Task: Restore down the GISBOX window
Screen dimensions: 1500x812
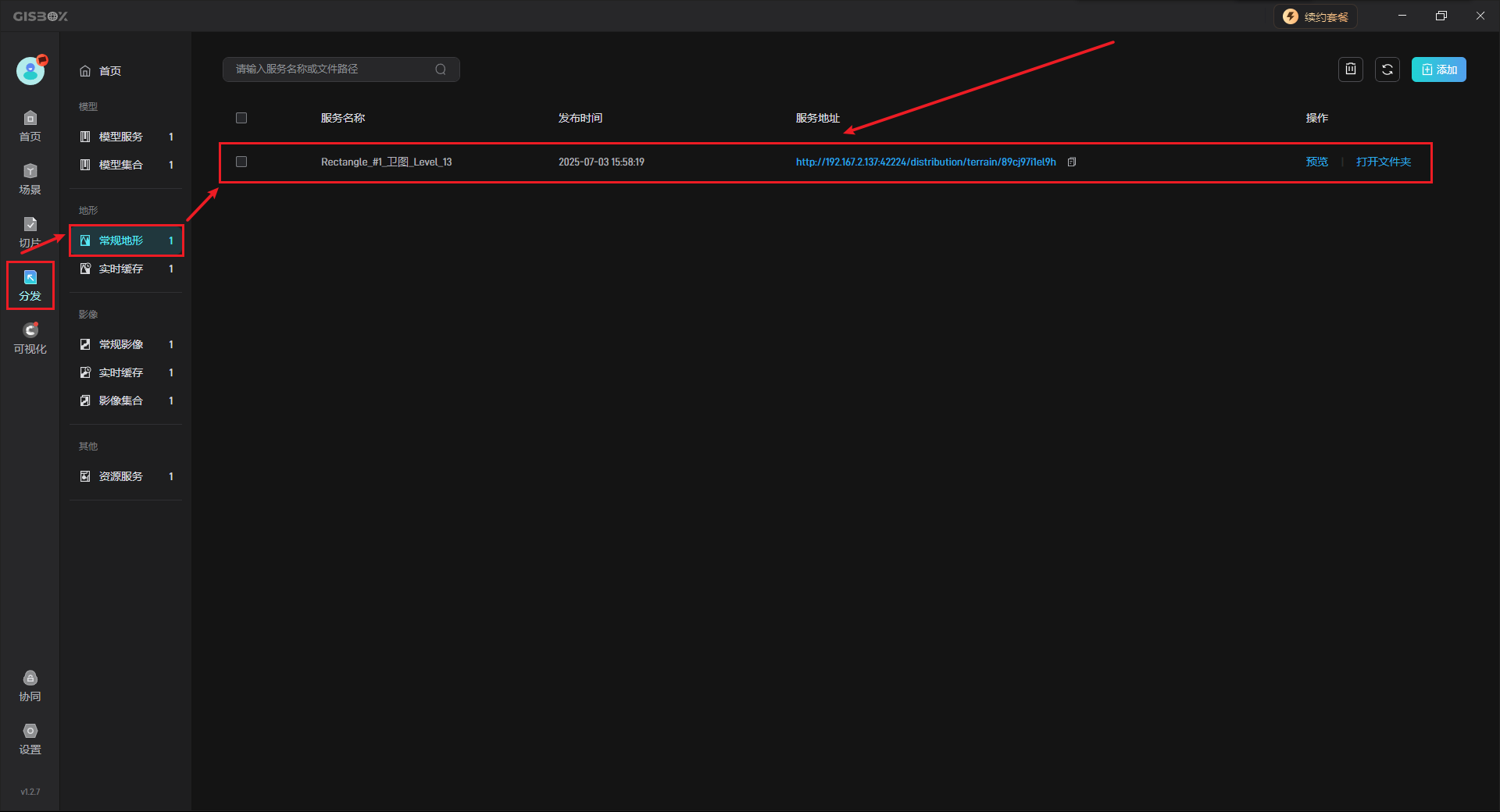Action: point(1441,16)
